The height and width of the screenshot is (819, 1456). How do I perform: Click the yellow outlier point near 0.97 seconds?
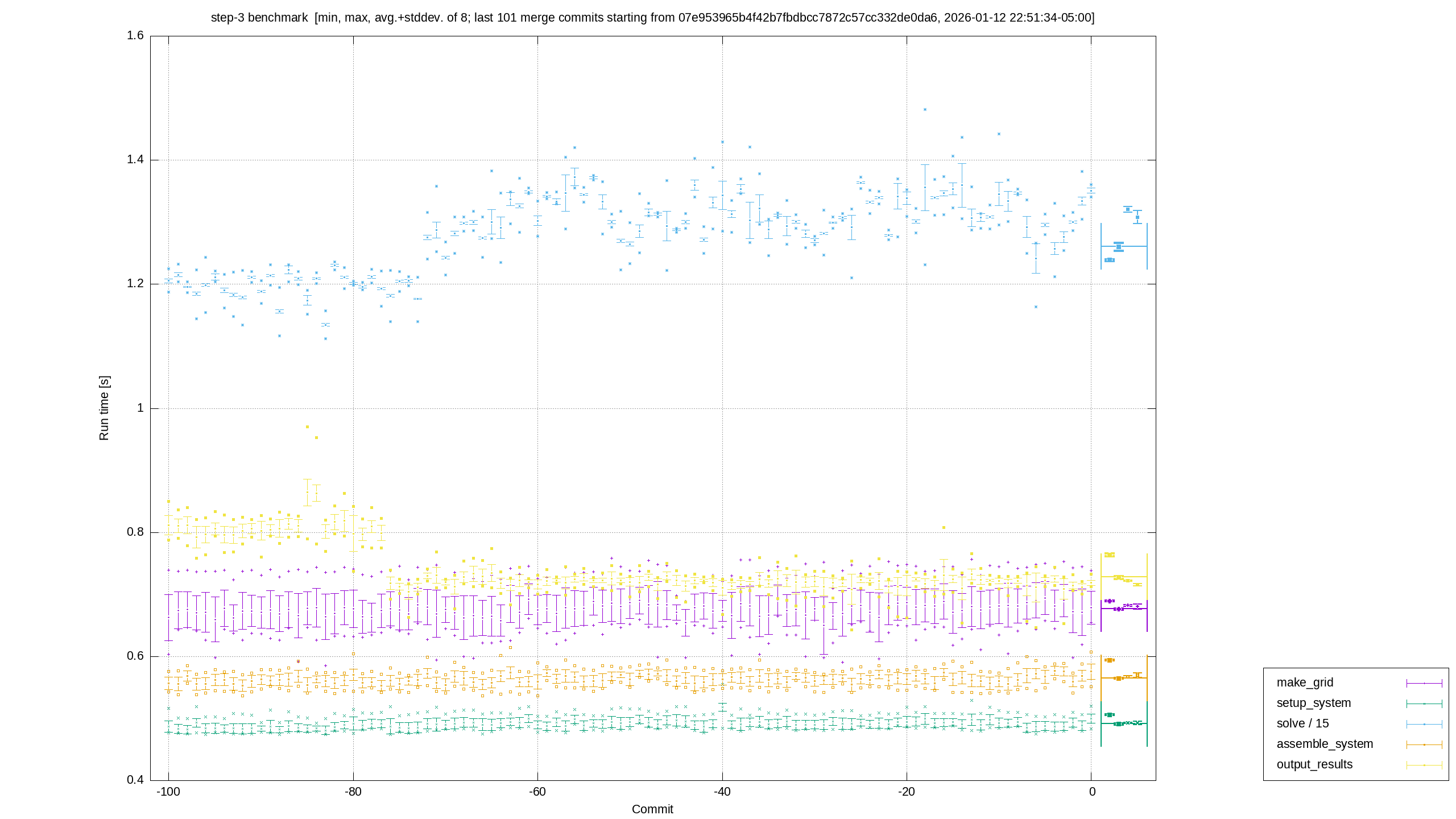click(307, 427)
